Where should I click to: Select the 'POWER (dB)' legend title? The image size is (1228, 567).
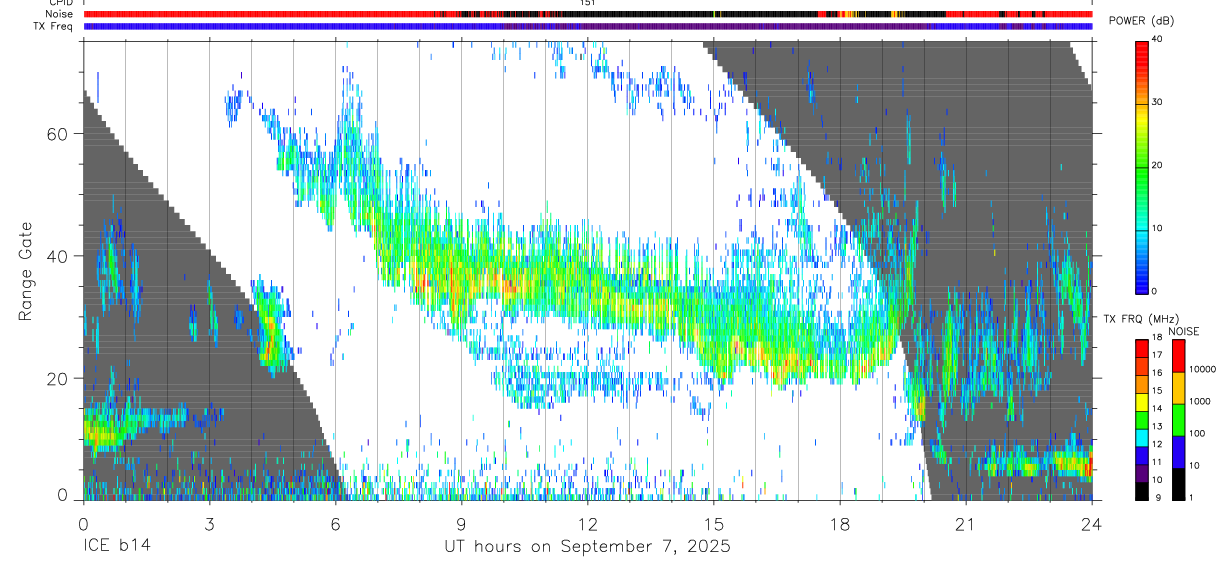pyautogui.click(x=1142, y=21)
